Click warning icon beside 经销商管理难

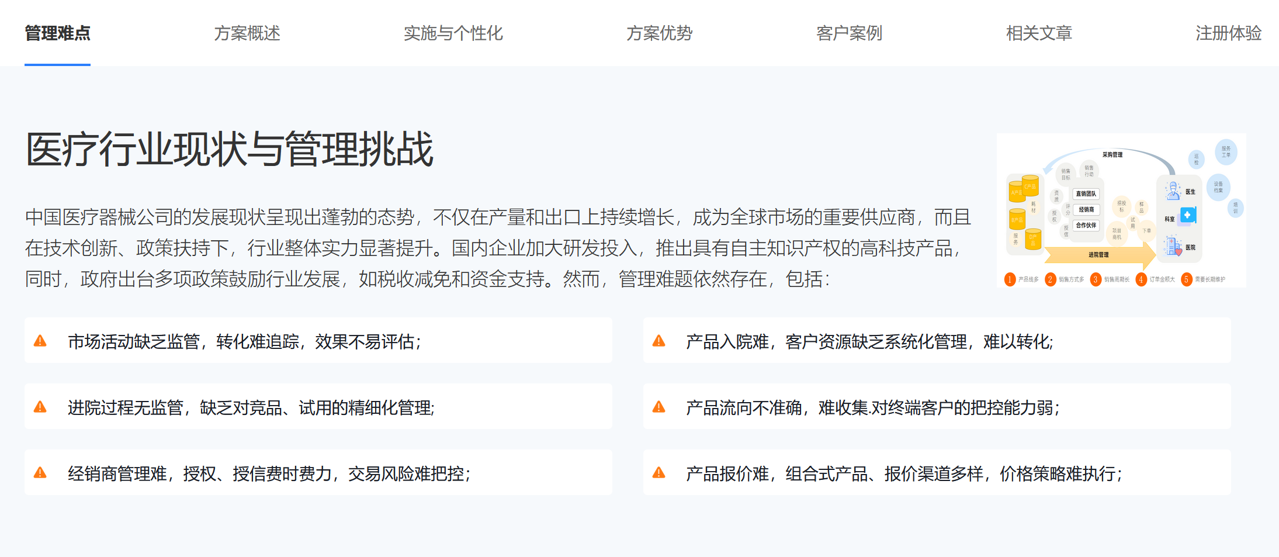click(x=40, y=473)
